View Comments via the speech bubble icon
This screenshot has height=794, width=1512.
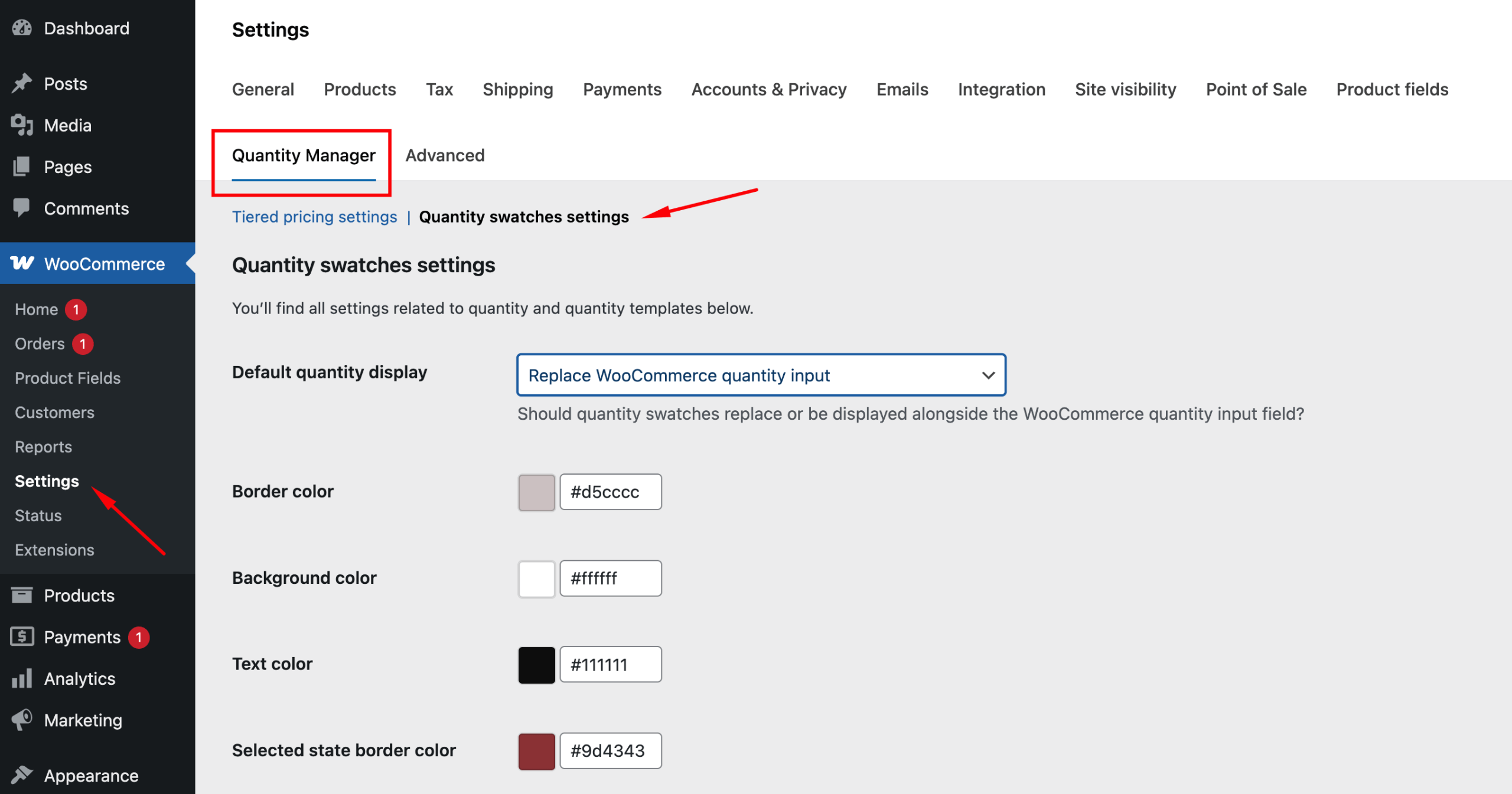[22, 208]
